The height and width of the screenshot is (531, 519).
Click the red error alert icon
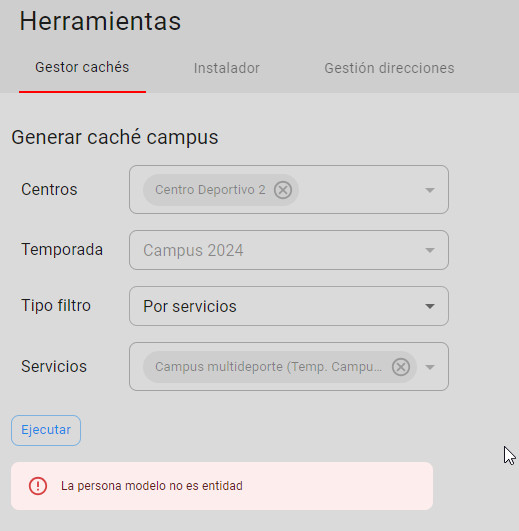[x=38, y=486]
